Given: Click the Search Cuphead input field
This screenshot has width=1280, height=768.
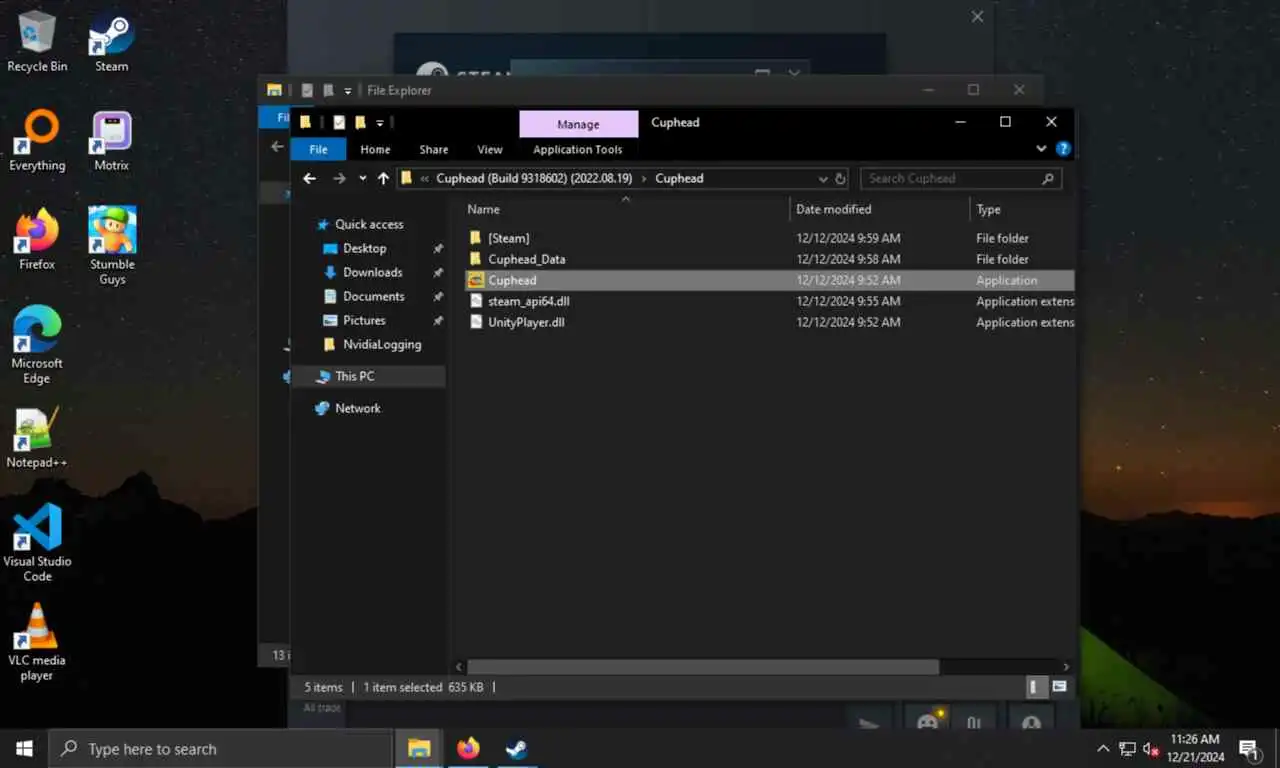Looking at the screenshot, I should coord(960,179).
